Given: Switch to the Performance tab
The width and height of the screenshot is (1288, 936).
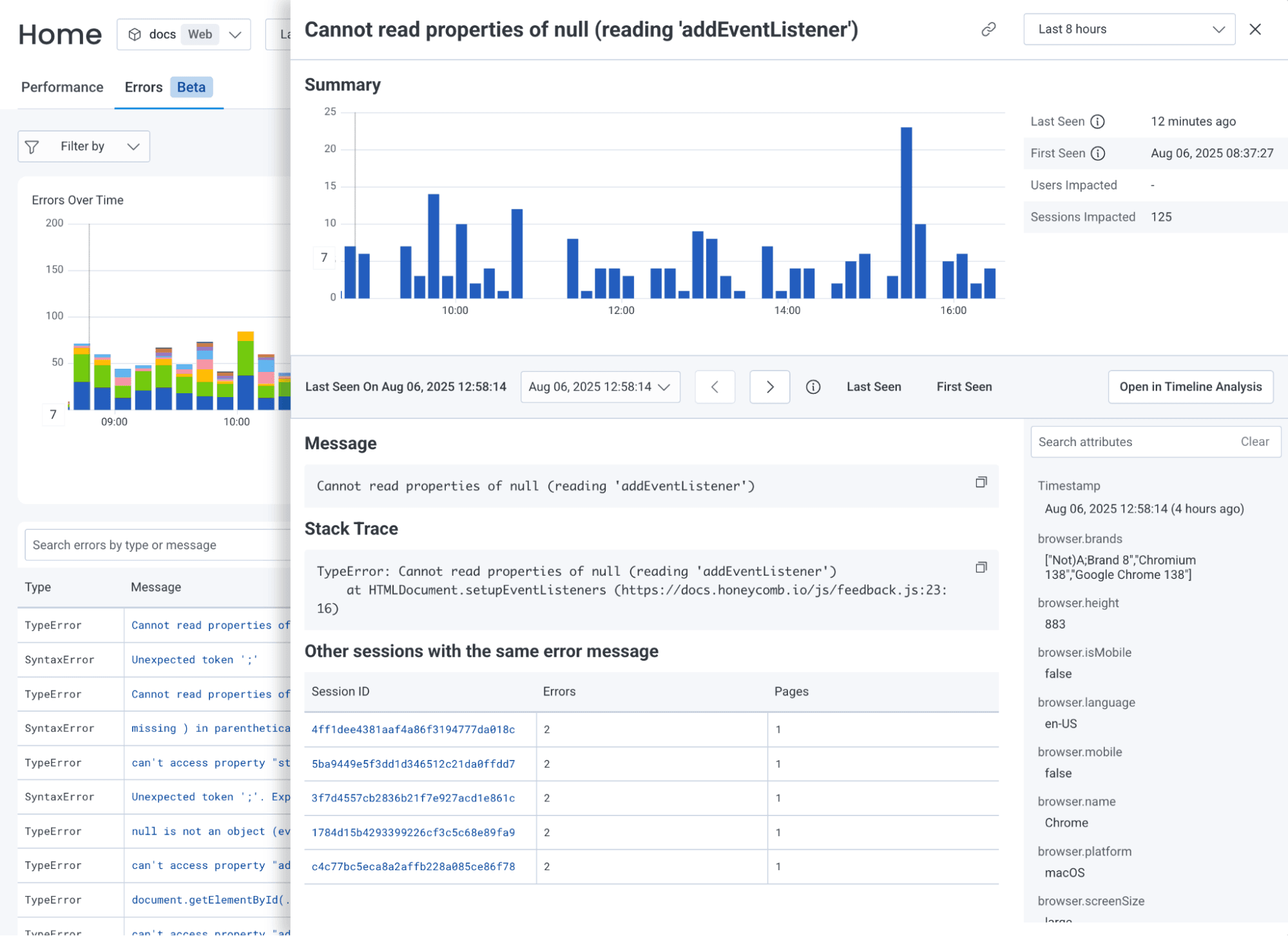Looking at the screenshot, I should (62, 87).
